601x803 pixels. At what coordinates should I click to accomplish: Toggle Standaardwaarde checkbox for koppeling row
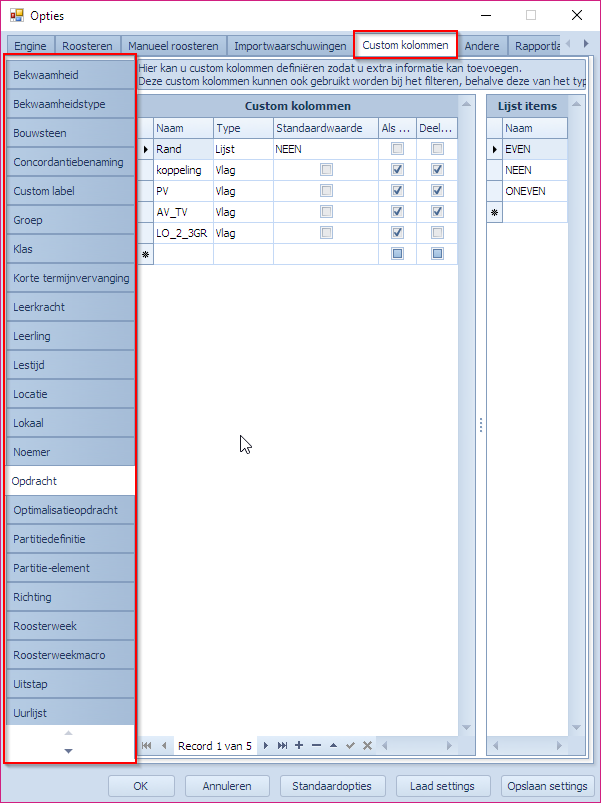[326, 170]
